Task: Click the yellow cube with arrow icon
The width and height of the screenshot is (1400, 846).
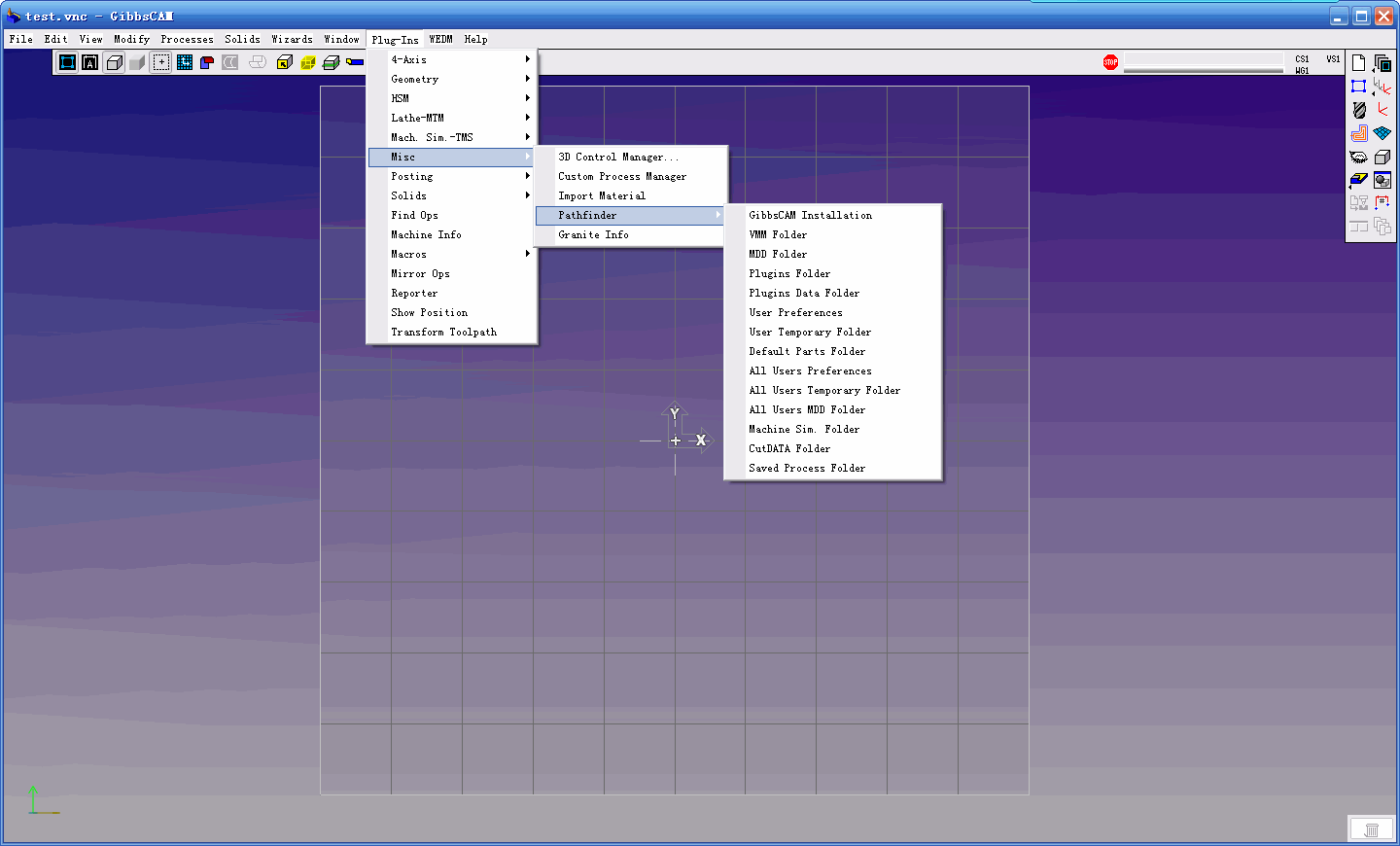Action: coord(285,62)
